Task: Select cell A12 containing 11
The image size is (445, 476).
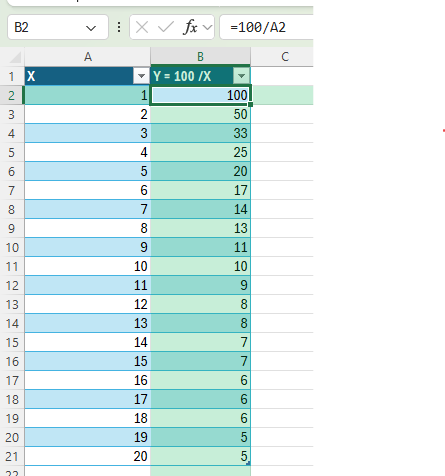Action: click(x=88, y=285)
